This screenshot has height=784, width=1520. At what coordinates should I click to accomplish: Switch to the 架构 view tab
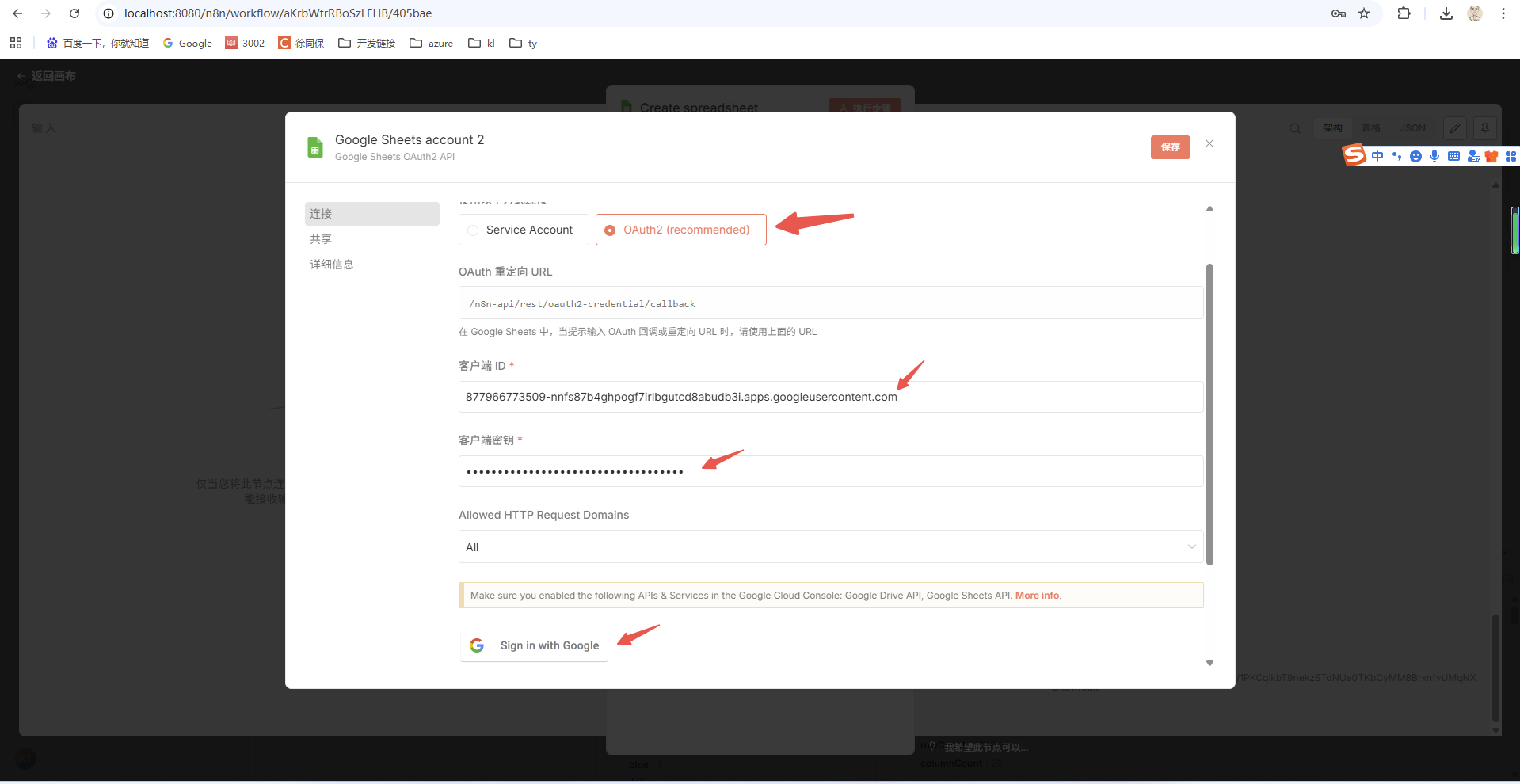coord(1333,128)
